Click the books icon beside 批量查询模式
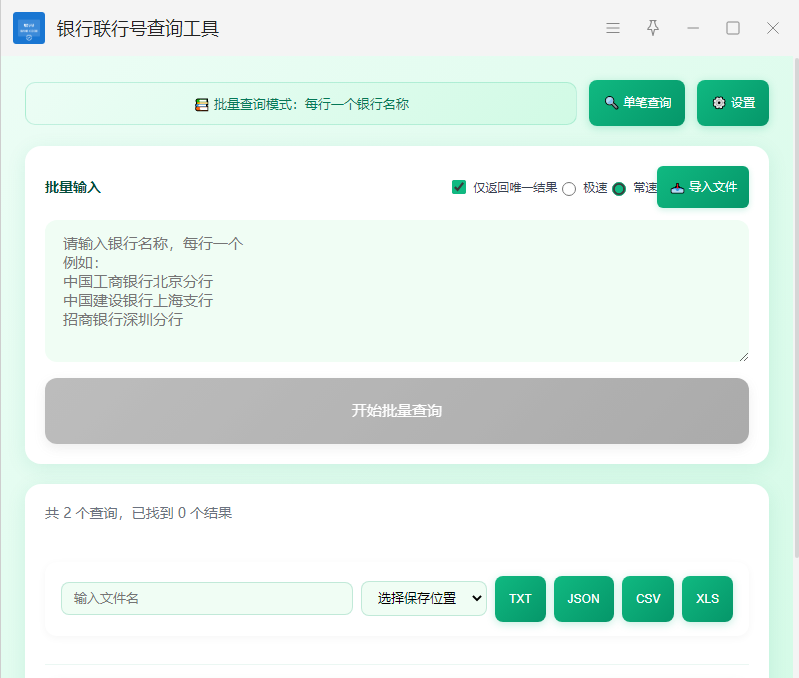The image size is (799, 678). (202, 104)
